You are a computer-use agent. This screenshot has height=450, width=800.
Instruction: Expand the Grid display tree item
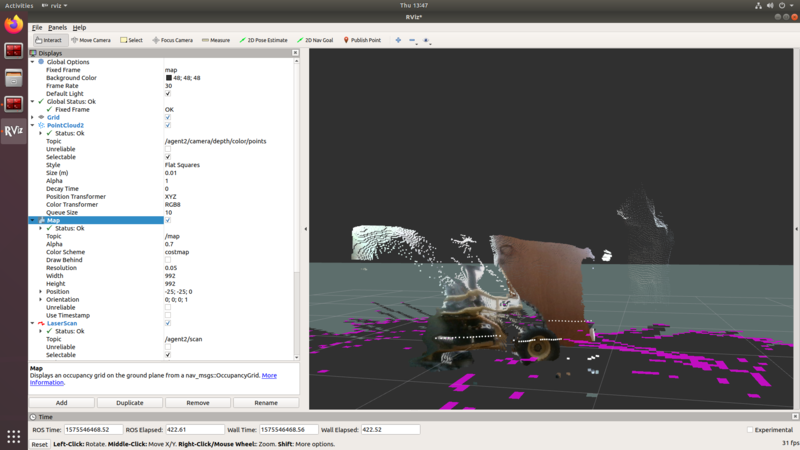click(x=32, y=117)
